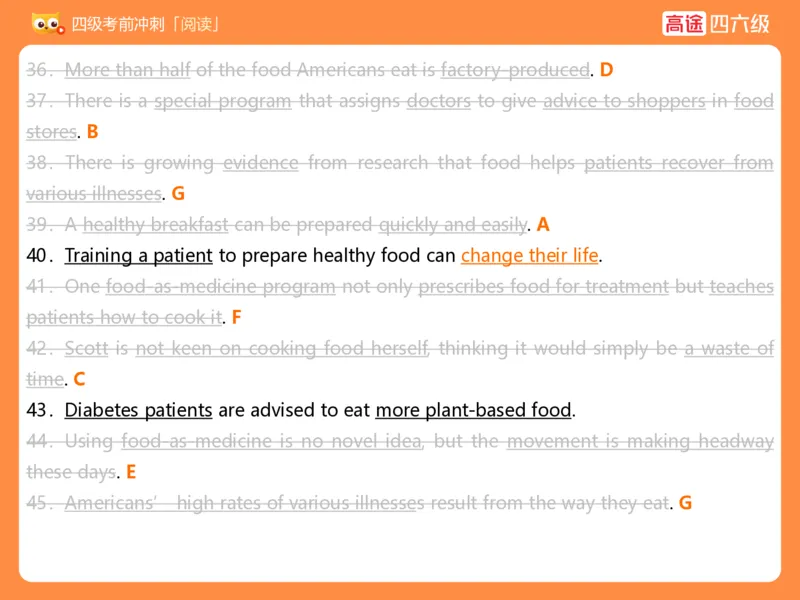Select the underlined 'more plant-based food' phrase
Image resolution: width=800 pixels, height=600 pixels.
[473, 410]
